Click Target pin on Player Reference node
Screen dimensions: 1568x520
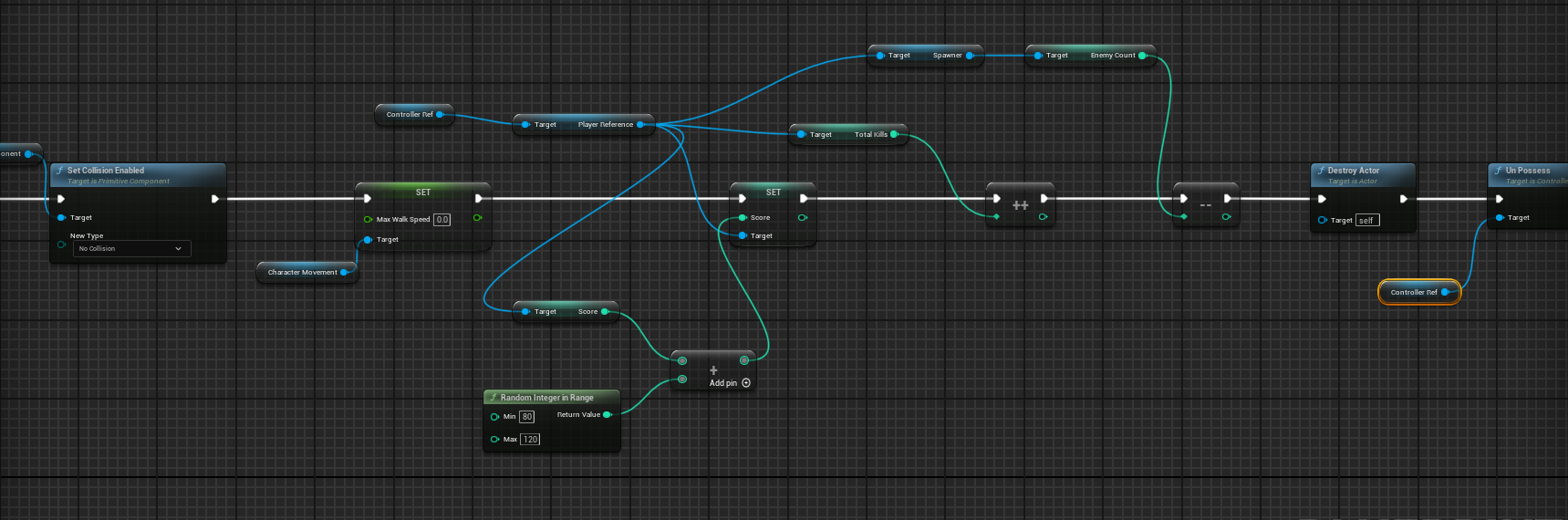[x=525, y=124]
